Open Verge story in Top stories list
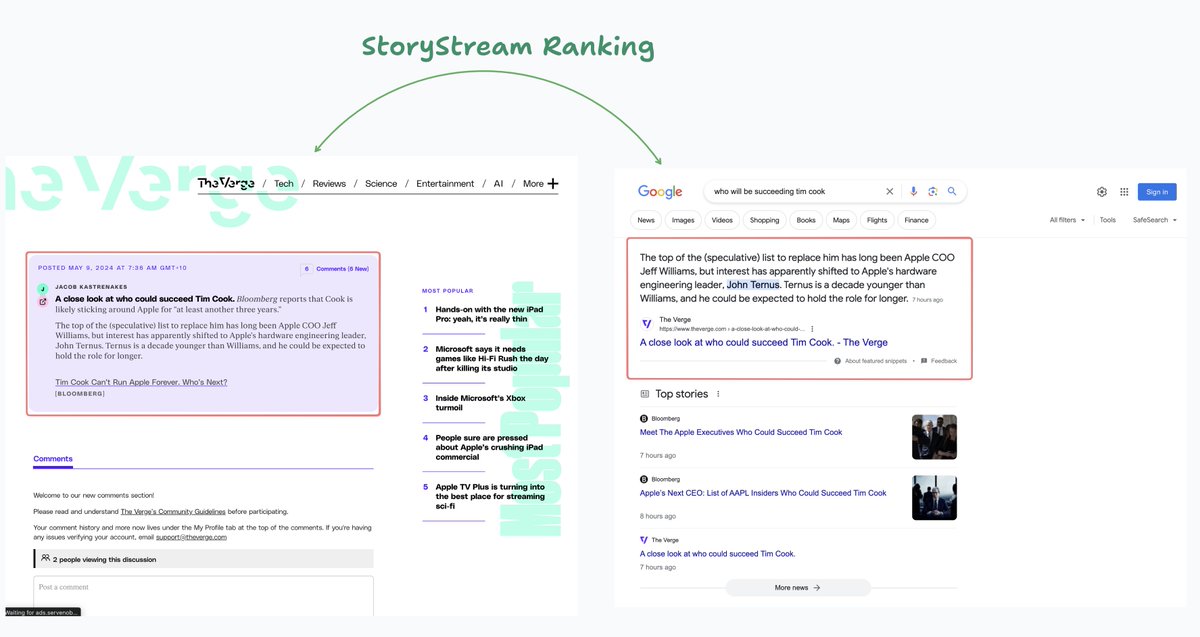The height and width of the screenshot is (637, 1200). click(718, 553)
